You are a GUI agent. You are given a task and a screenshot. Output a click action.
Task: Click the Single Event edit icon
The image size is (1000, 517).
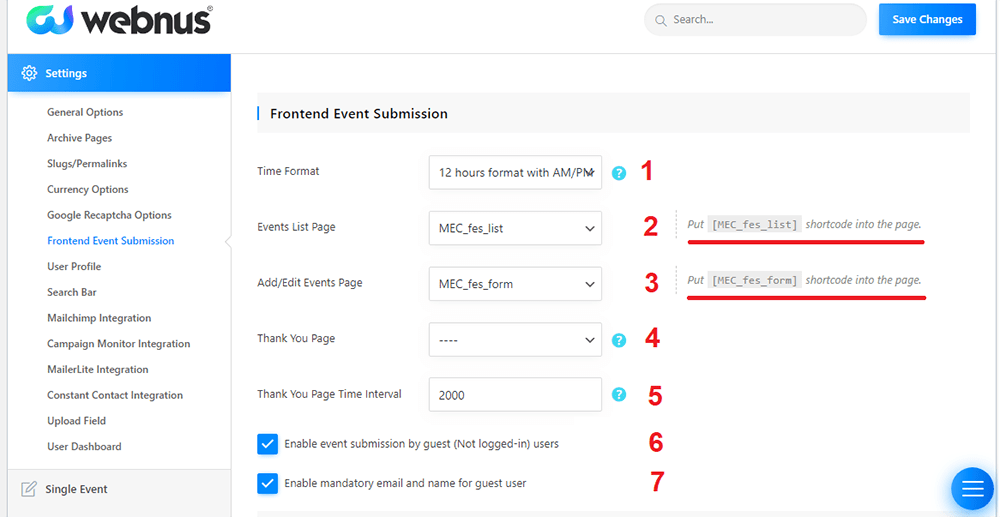click(29, 489)
